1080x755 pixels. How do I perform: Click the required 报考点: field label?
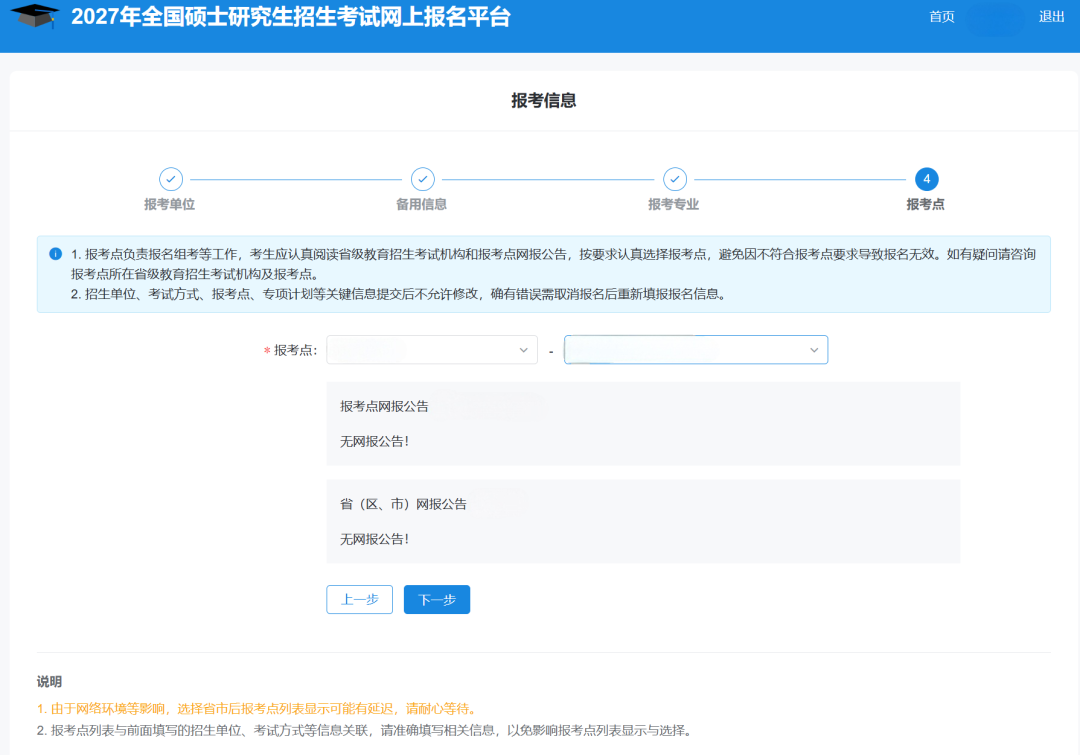pos(291,351)
